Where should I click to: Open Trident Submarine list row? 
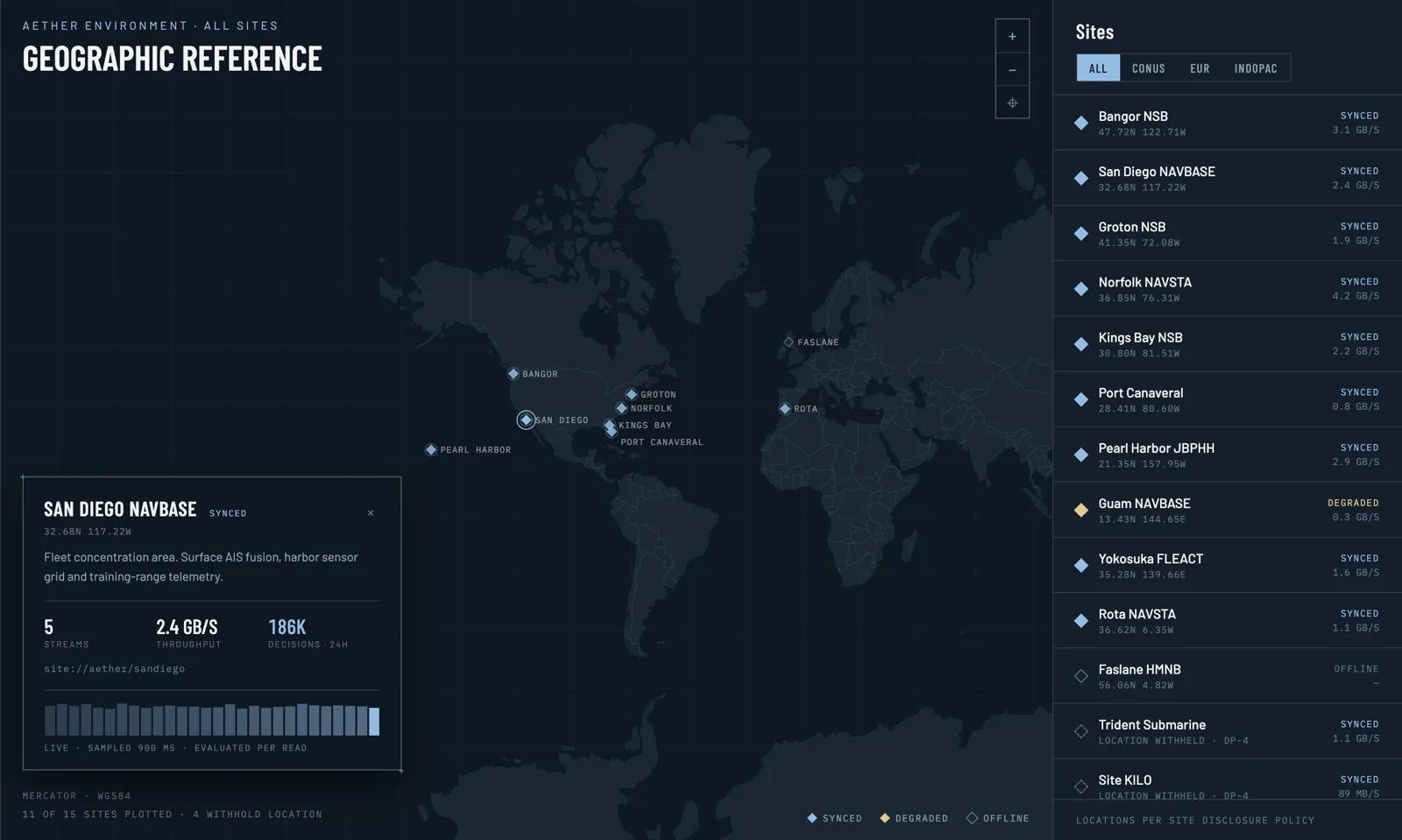1227,731
